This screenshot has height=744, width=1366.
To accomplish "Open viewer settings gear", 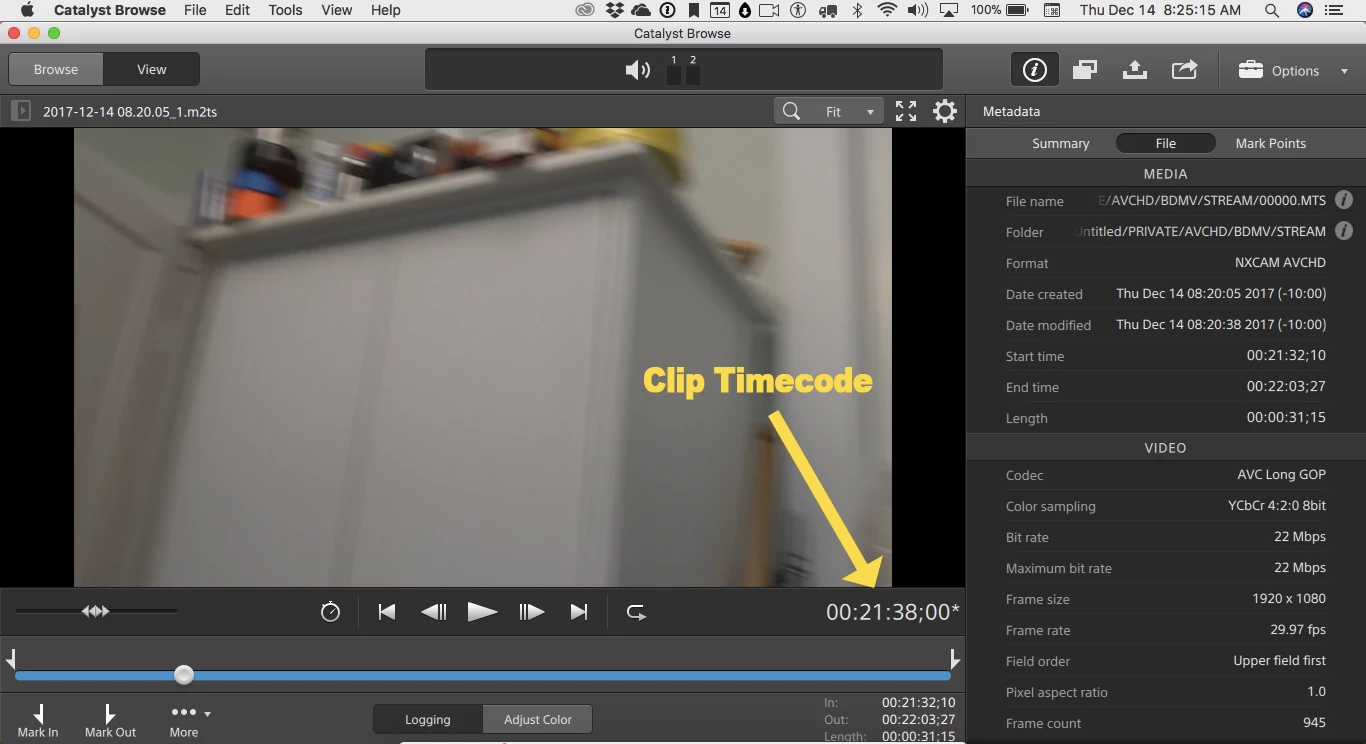I will pyautogui.click(x=945, y=111).
